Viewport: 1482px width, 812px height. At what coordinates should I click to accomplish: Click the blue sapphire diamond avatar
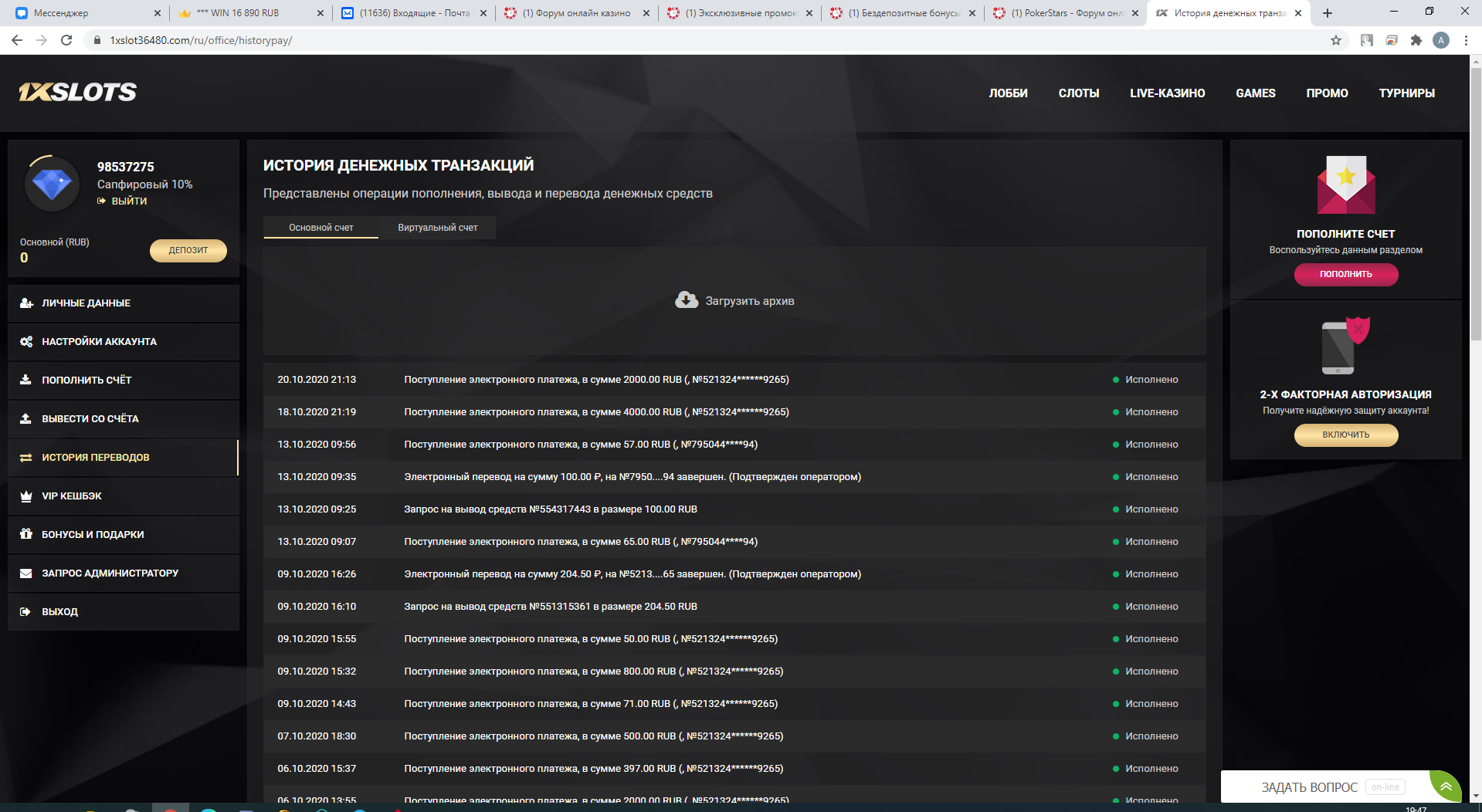click(53, 184)
